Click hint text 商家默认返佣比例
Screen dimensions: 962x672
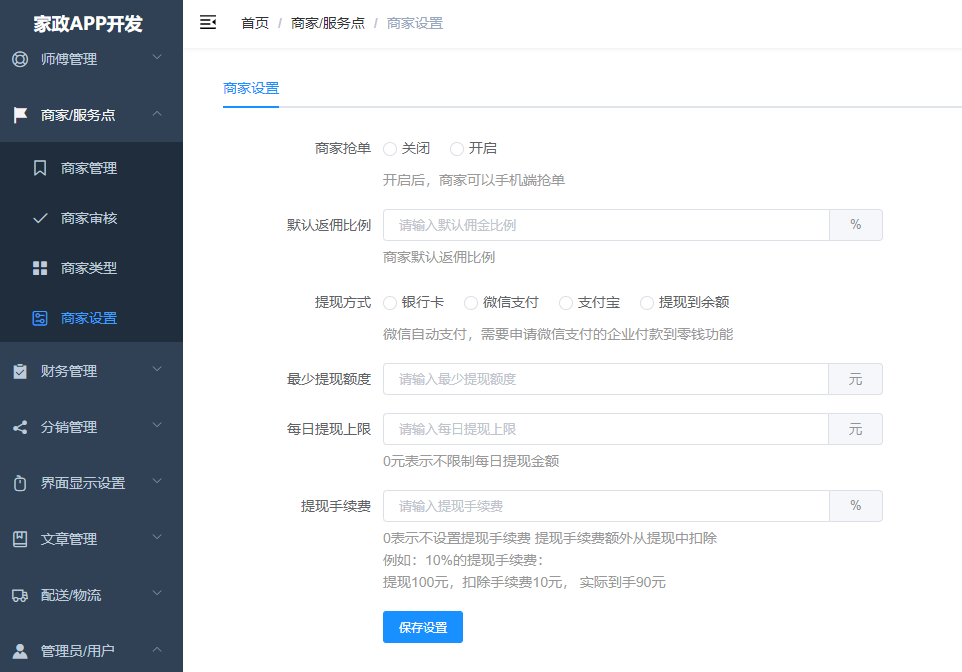point(439,257)
